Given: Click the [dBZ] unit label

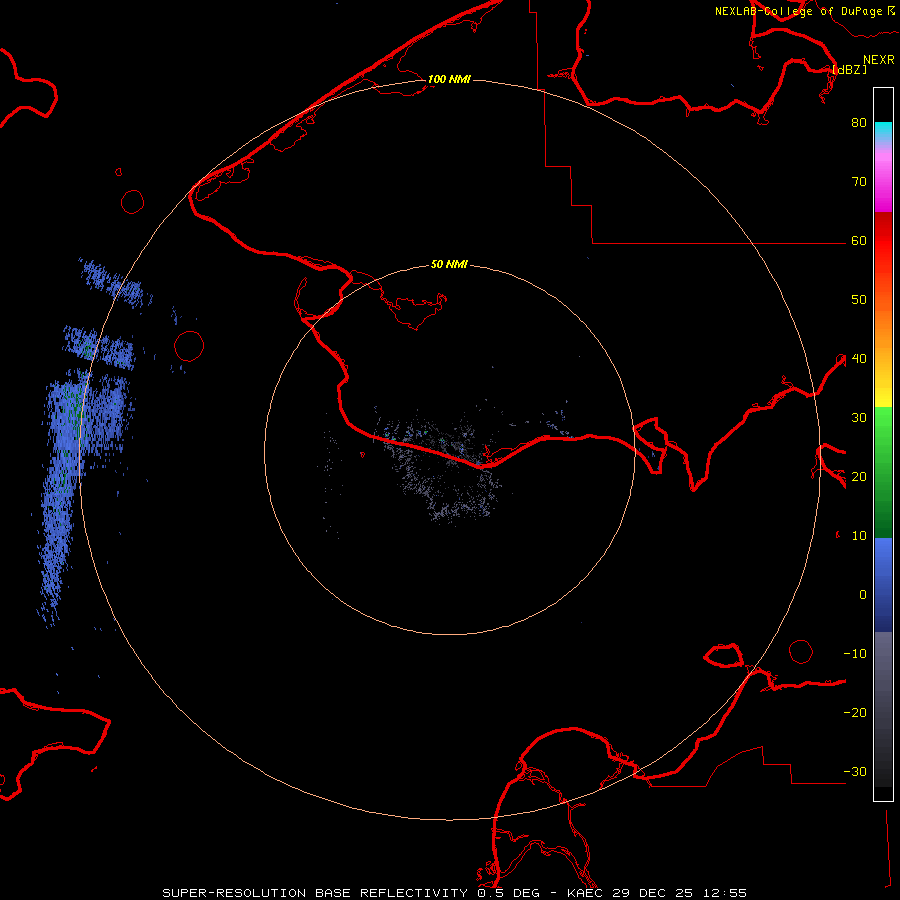Looking at the screenshot, I should 849,69.
